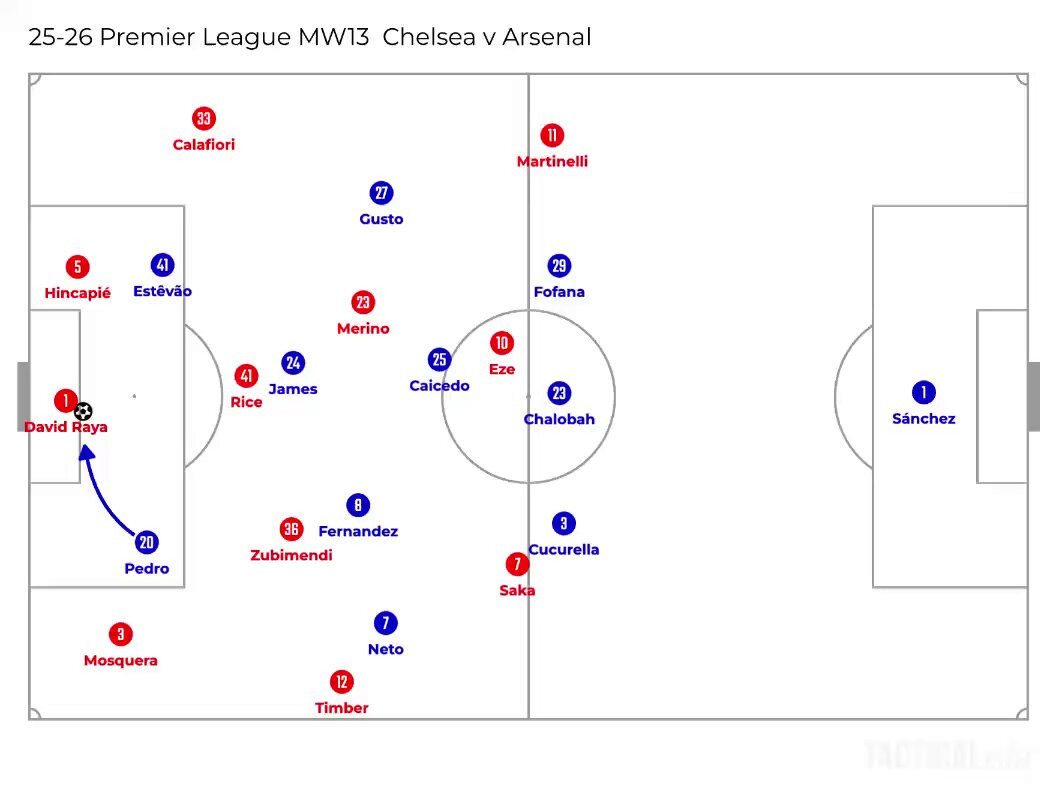Select Zubimendi's red number 36 marker
The width and height of the screenshot is (1056, 792).
point(291,529)
